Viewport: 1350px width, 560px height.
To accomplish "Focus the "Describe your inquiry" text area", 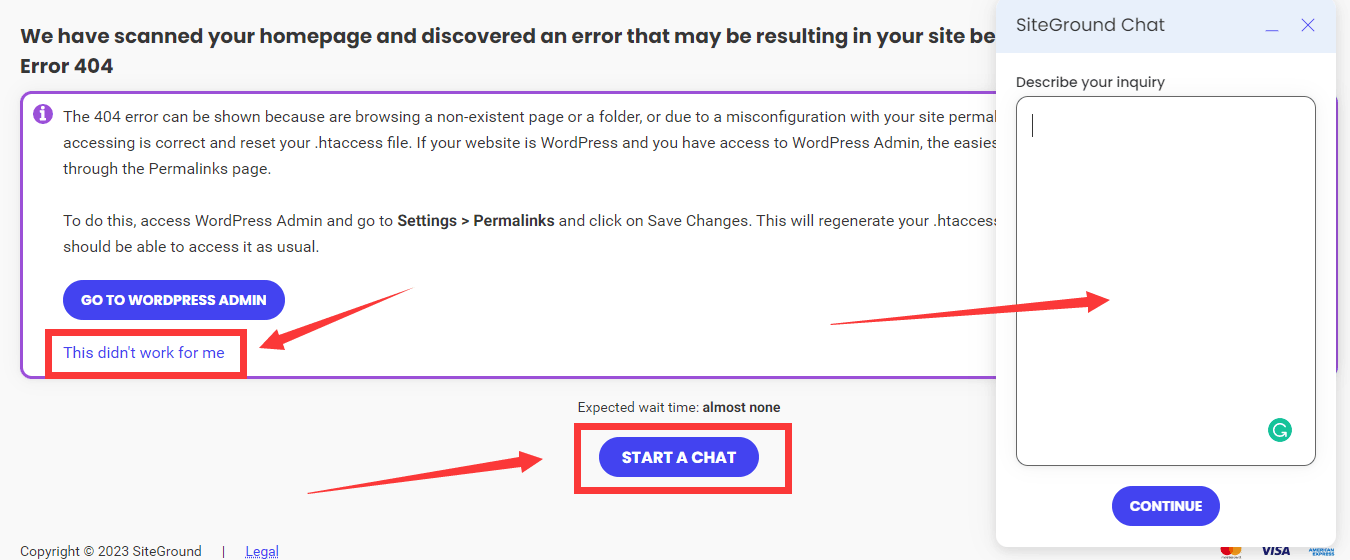I will 1165,280.
